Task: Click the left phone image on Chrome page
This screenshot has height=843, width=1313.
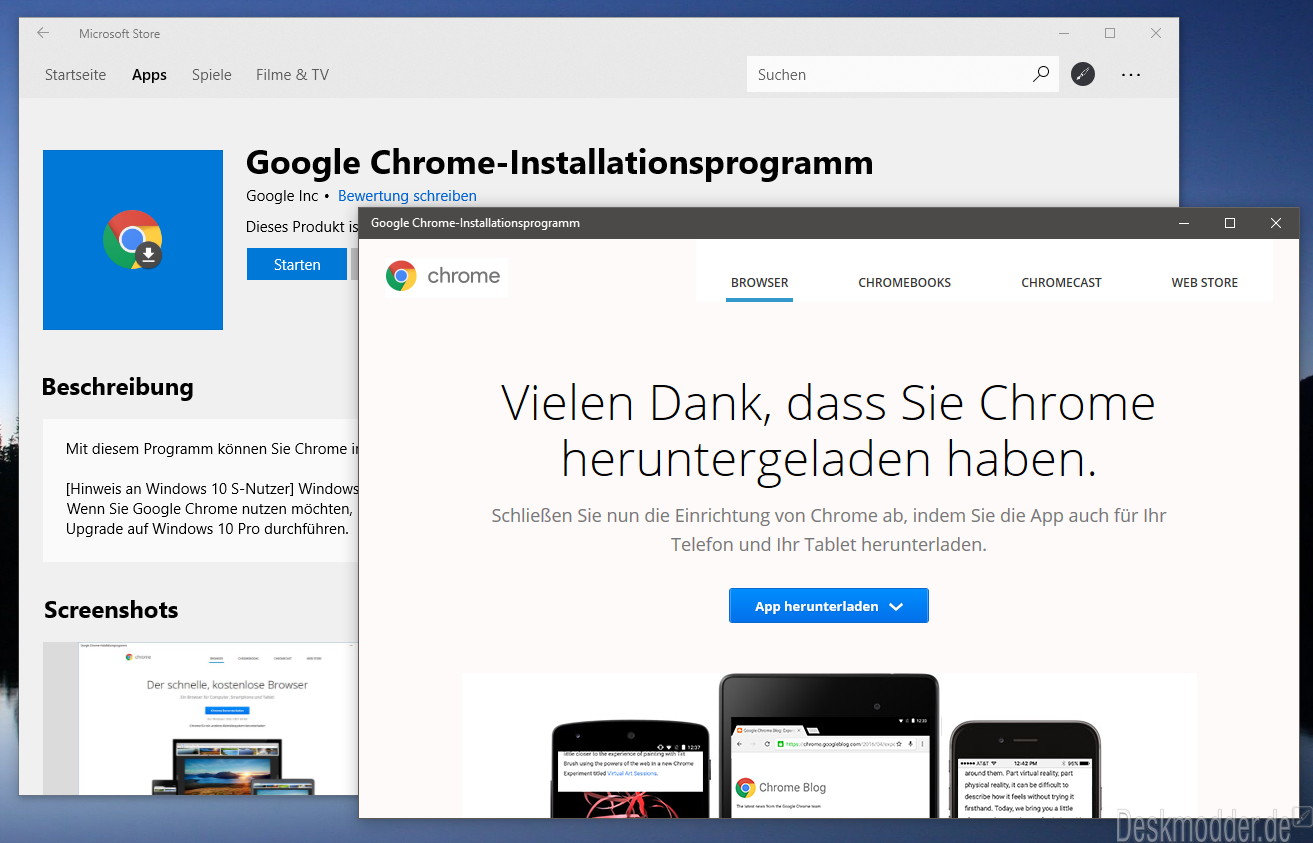Action: (631, 768)
